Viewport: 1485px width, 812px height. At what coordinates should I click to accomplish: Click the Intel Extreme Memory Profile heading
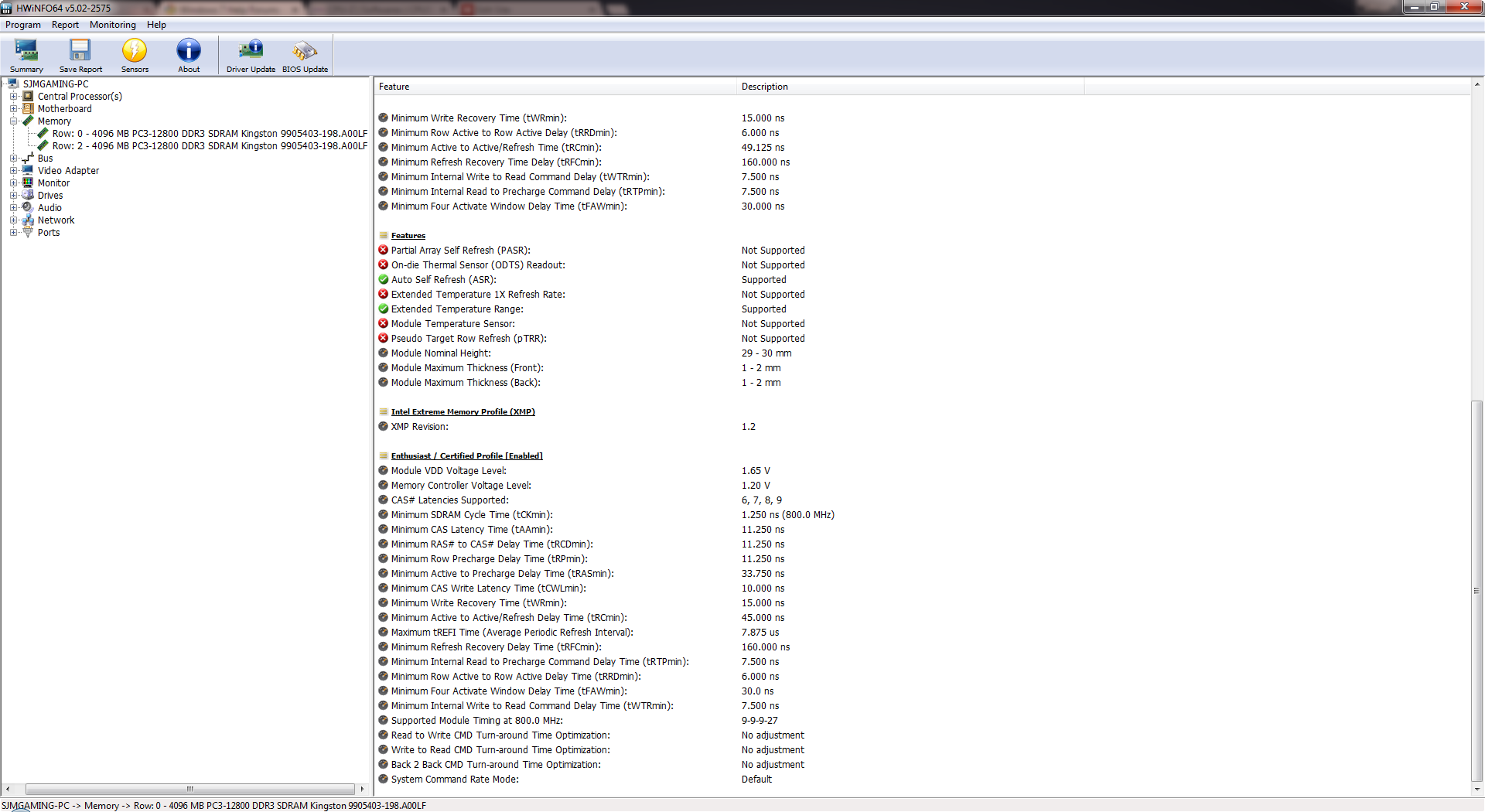pyautogui.click(x=463, y=412)
